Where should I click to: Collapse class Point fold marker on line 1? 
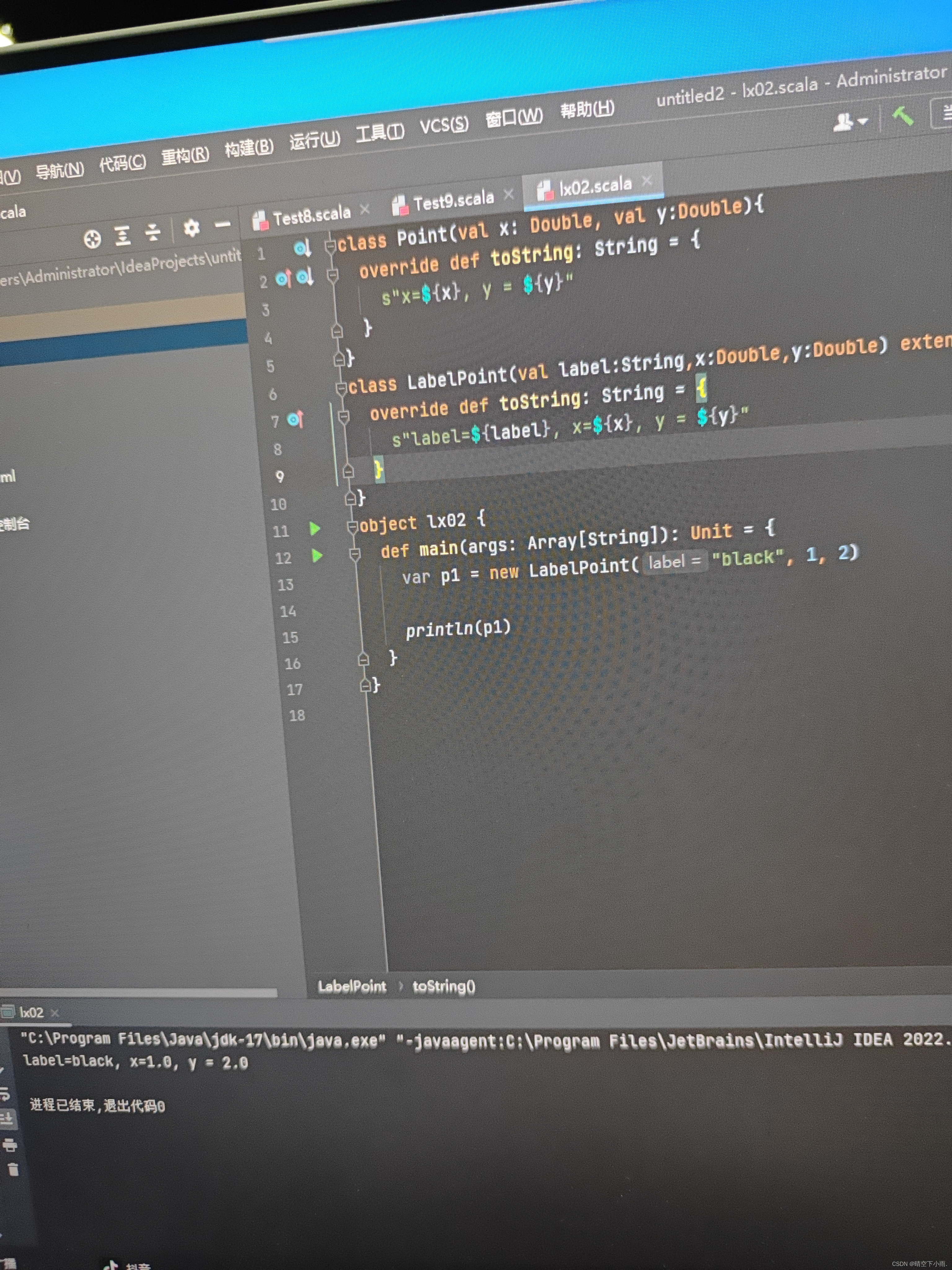[331, 246]
